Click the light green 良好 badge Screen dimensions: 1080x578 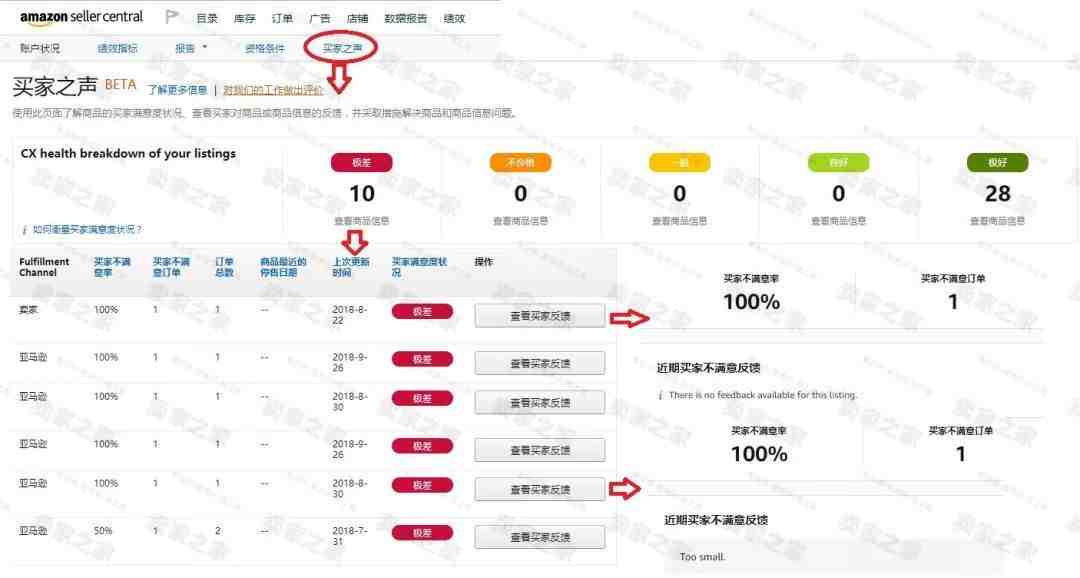tap(839, 163)
